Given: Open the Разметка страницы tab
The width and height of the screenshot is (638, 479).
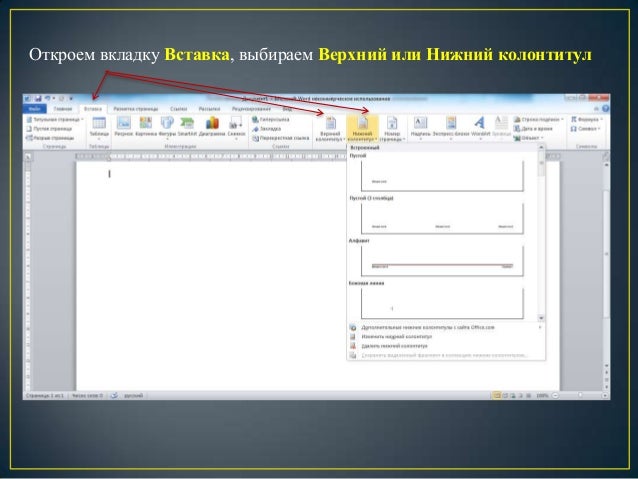Looking at the screenshot, I should pyautogui.click(x=135, y=109).
